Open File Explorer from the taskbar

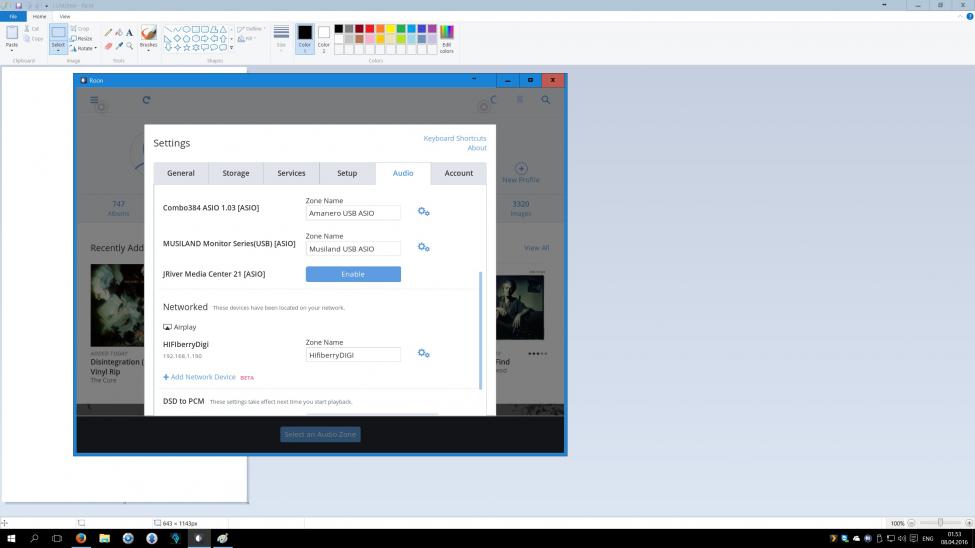tap(104, 539)
